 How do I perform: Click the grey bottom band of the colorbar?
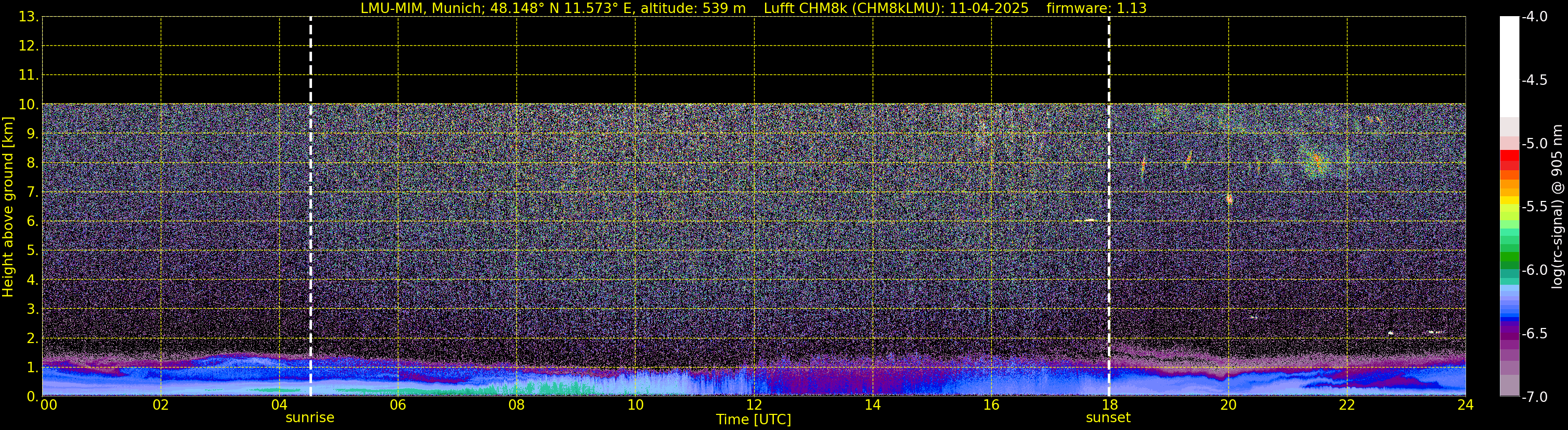[x=1509, y=386]
